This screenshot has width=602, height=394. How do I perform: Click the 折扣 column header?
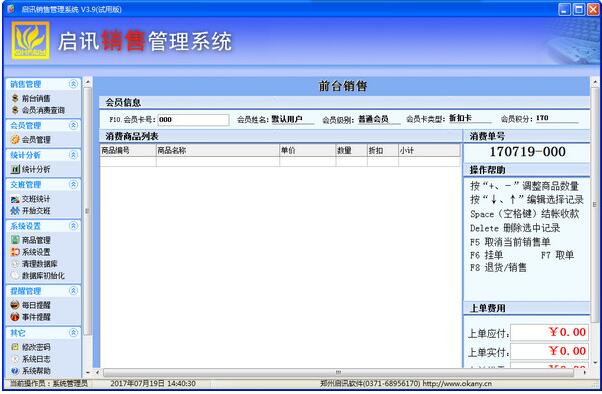click(383, 151)
